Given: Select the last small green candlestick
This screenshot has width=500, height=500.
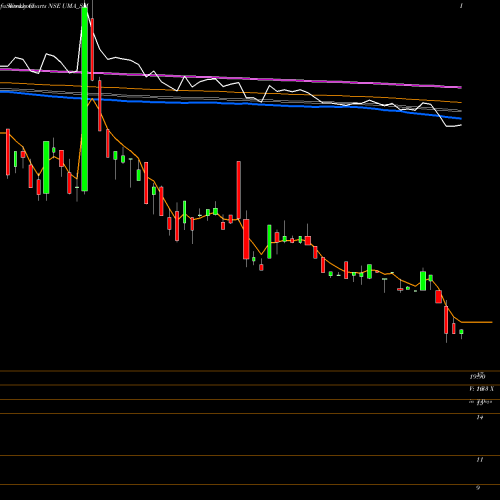Looking at the screenshot, I should pyautogui.click(x=461, y=331).
